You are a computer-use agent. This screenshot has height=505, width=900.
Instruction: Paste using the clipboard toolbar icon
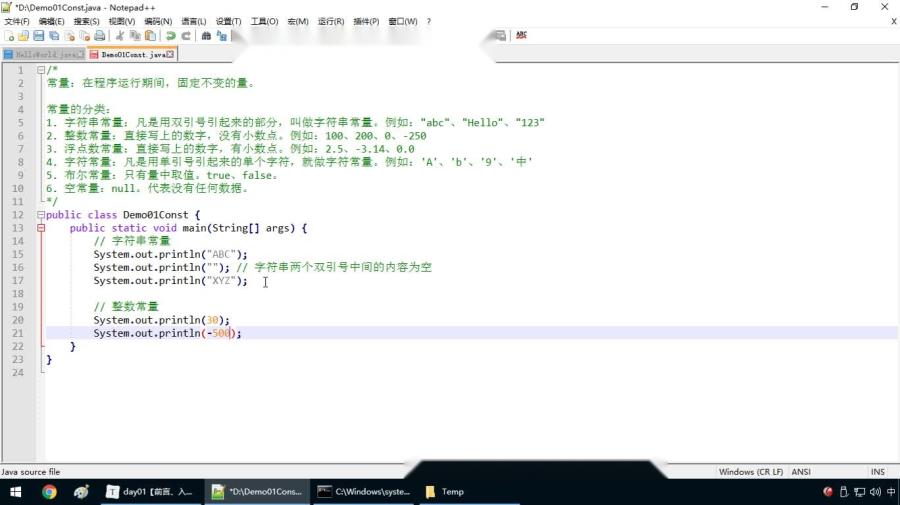[150, 36]
